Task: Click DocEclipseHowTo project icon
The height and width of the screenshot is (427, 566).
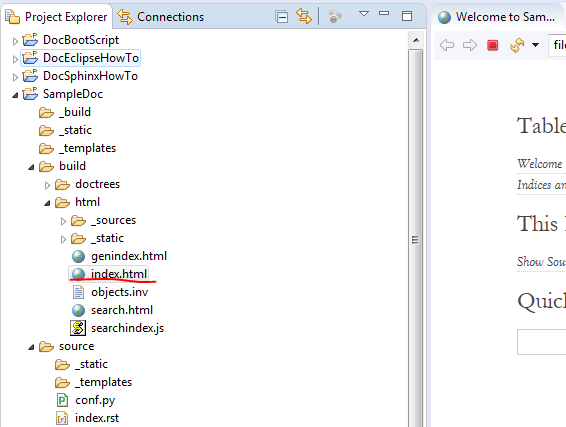Action: pos(30,58)
